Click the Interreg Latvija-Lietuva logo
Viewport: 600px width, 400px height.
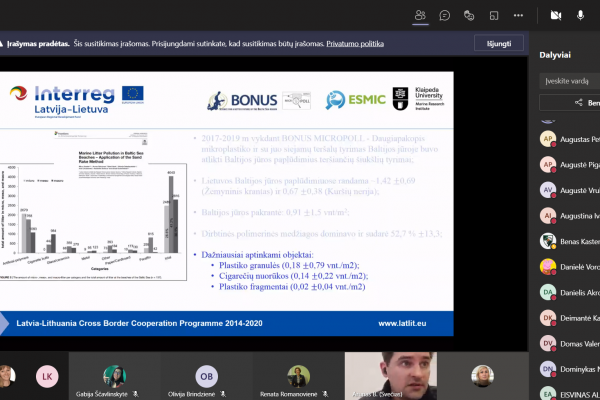77,101
